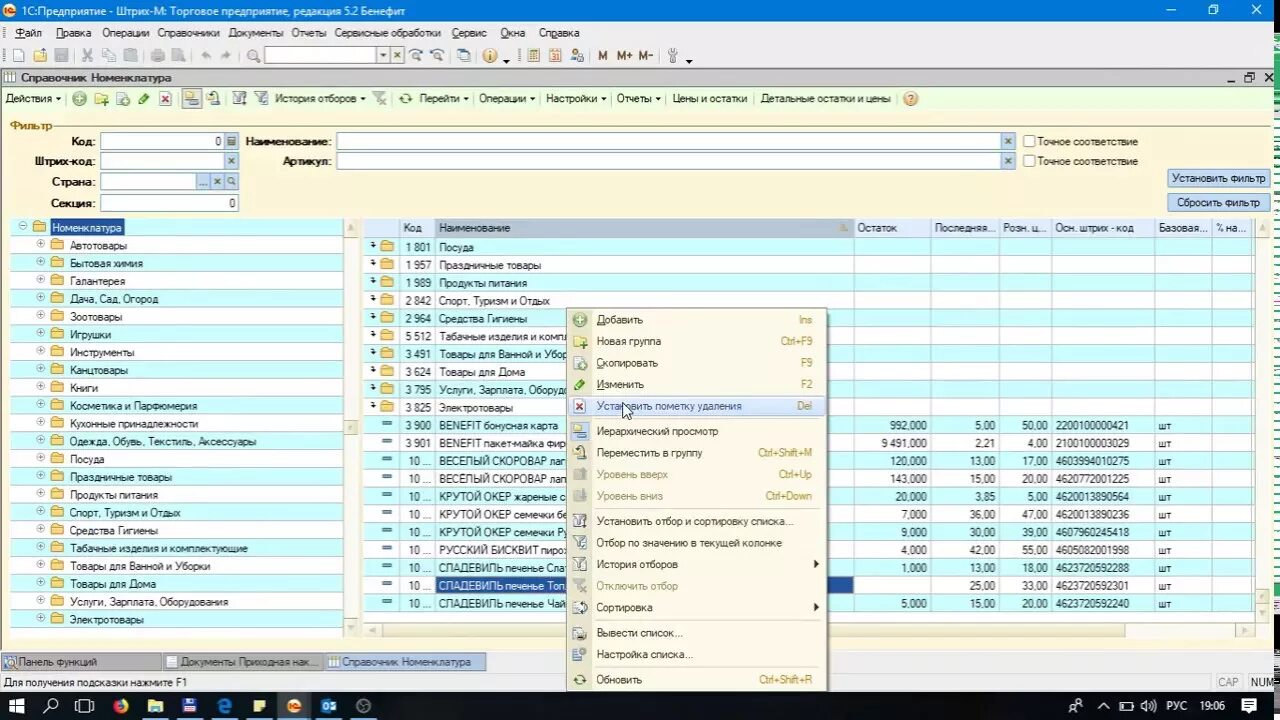Viewport: 1280px width, 720px height.
Task: Open the Перейти dropdown
Action: coord(444,99)
